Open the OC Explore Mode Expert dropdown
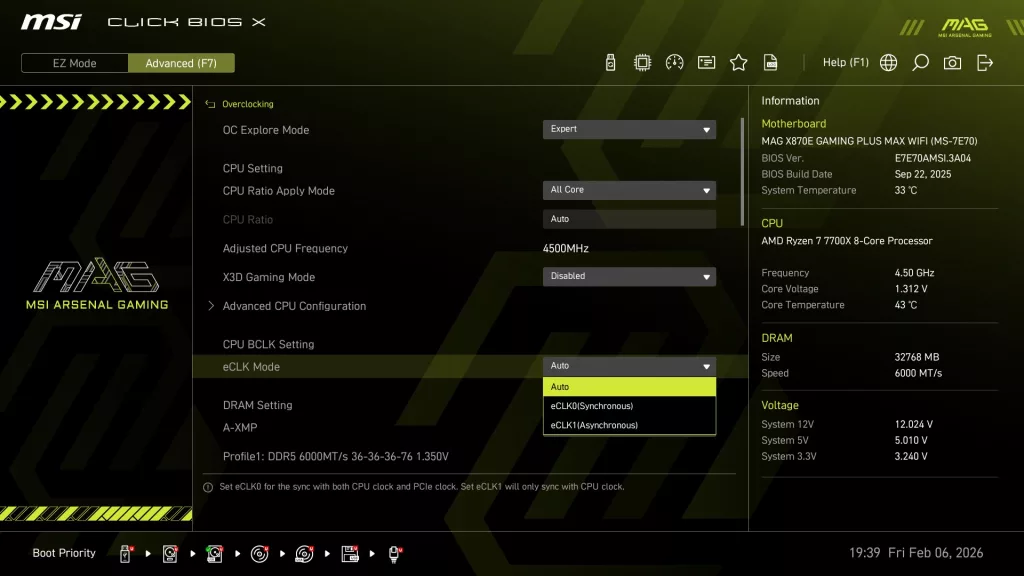This screenshot has height=576, width=1024. 629,129
